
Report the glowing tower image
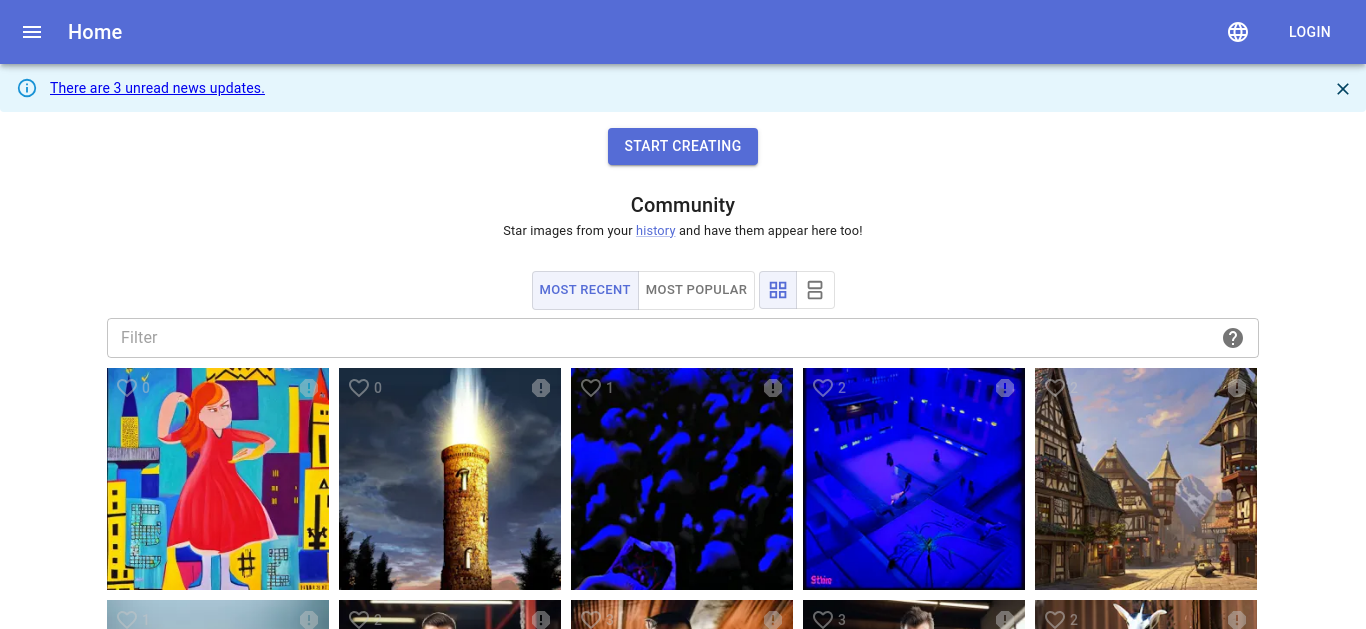tap(541, 388)
